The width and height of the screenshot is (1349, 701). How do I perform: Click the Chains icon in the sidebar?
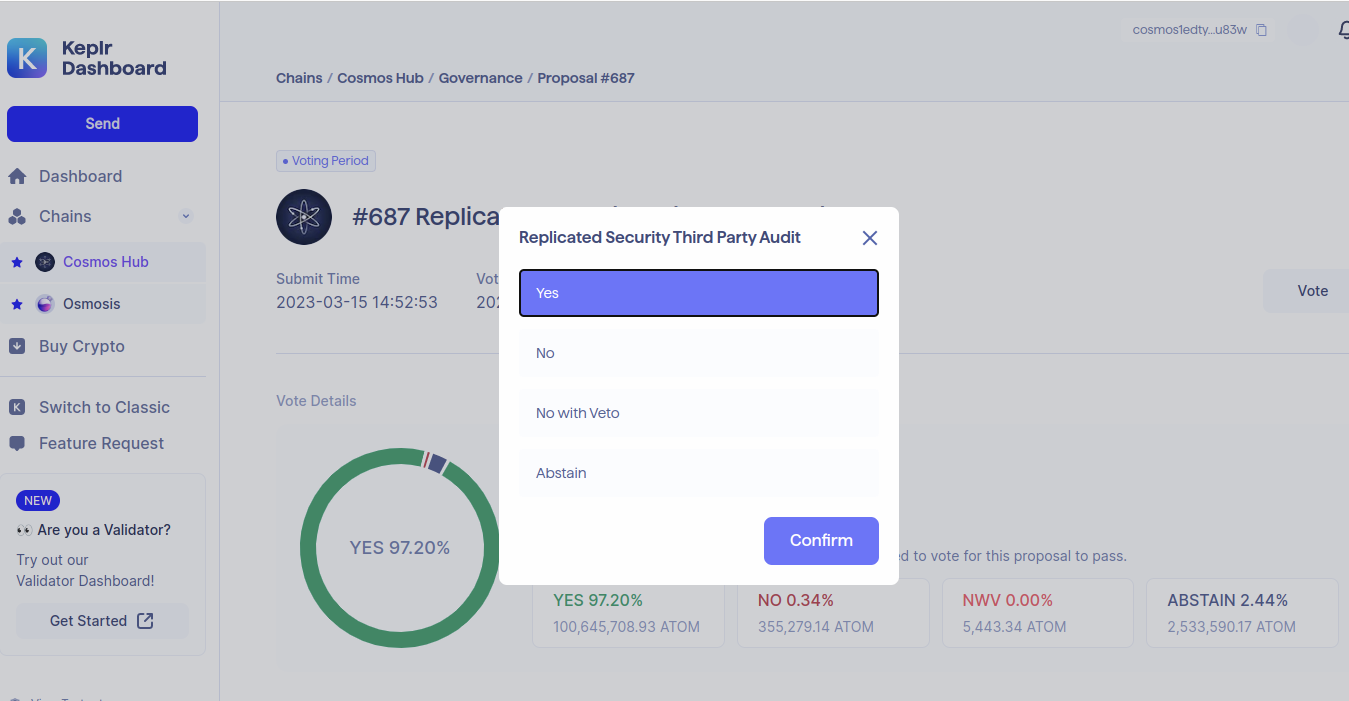pos(17,217)
